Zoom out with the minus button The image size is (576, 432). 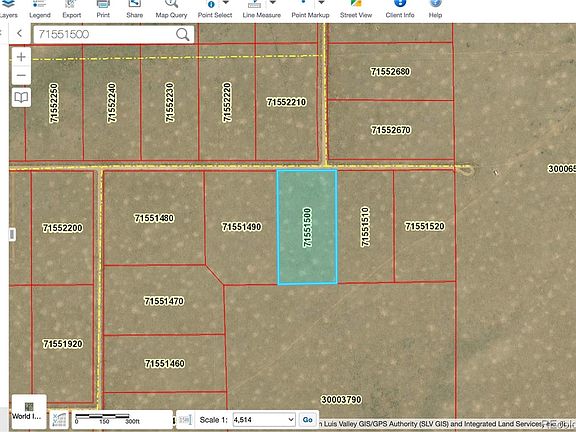[x=21, y=76]
